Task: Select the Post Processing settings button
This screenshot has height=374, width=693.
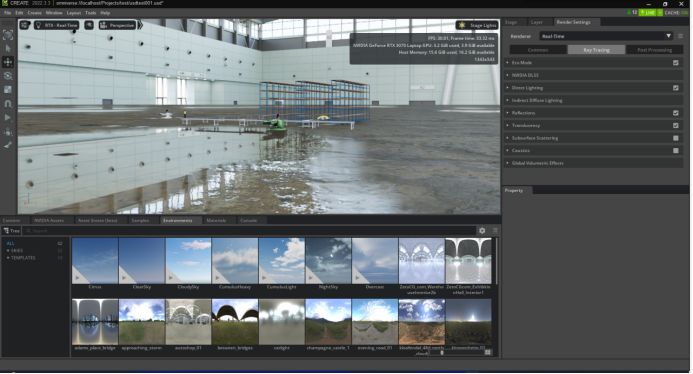Action: [x=655, y=50]
